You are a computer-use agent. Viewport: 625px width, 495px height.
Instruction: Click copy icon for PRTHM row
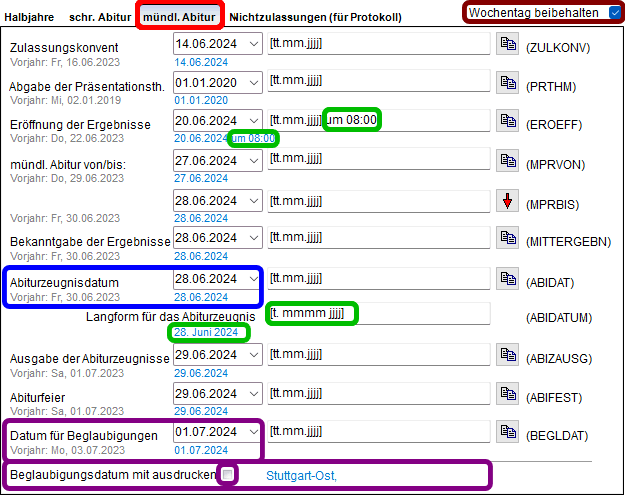(508, 85)
